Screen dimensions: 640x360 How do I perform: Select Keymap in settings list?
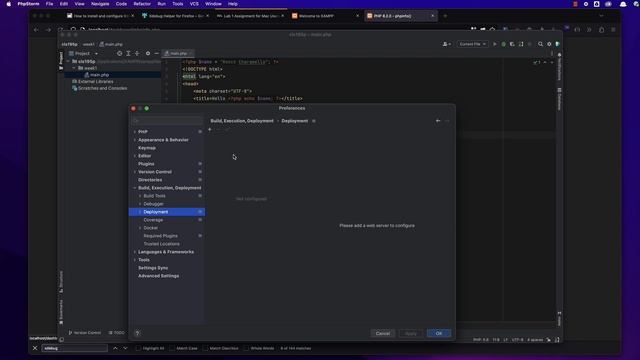(x=147, y=148)
